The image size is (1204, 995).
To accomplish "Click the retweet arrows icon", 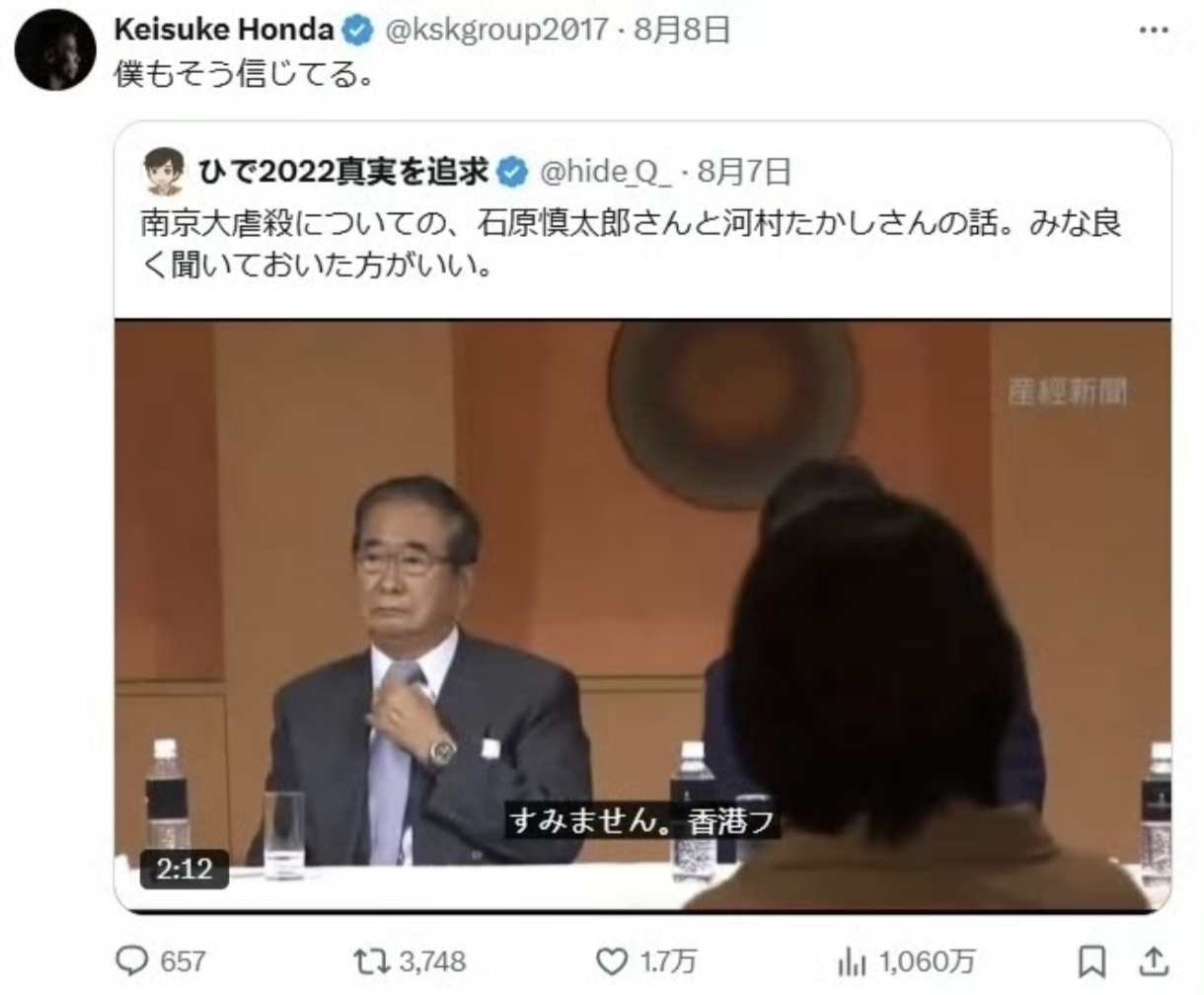I will click(372, 959).
